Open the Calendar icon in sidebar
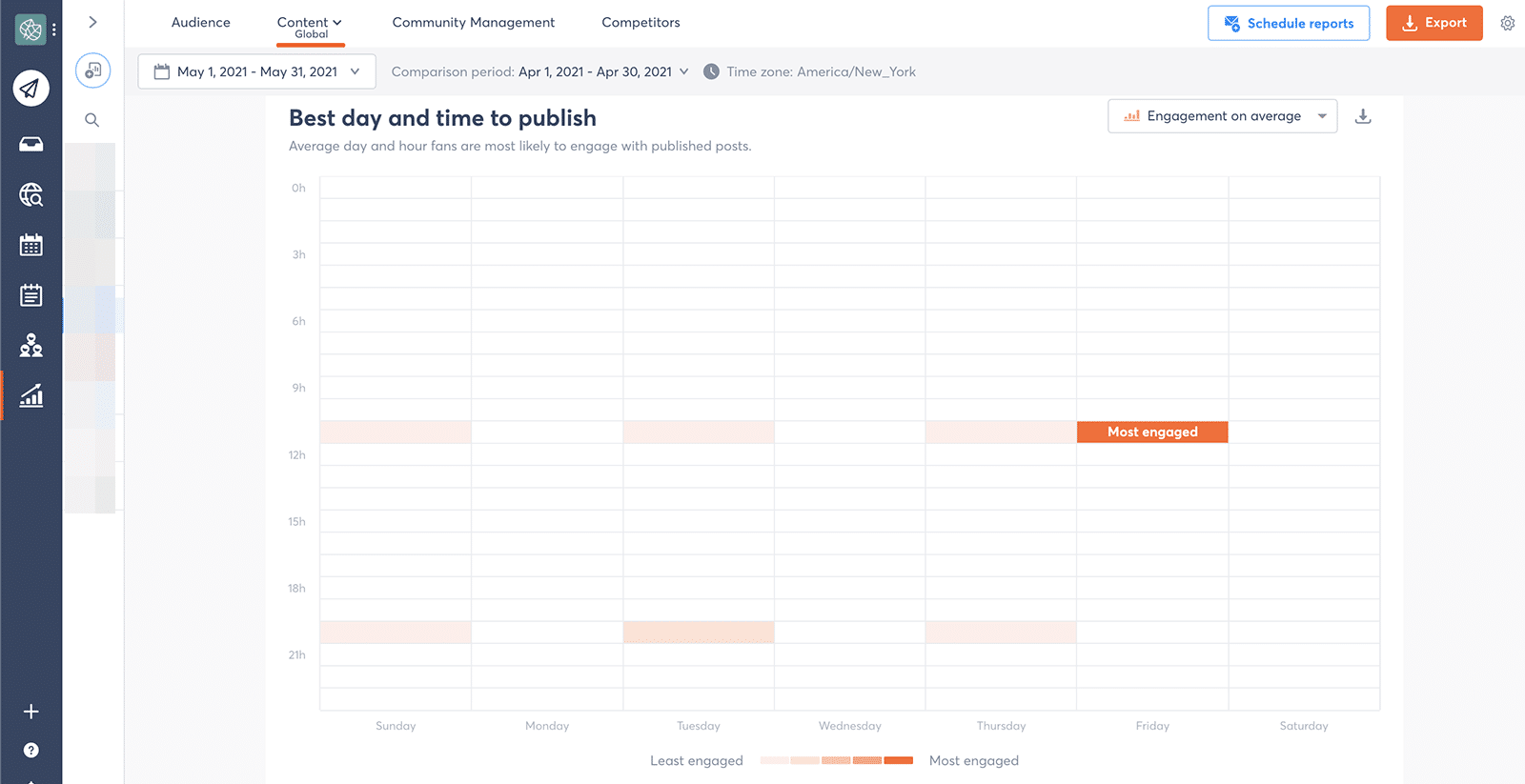Image resolution: width=1525 pixels, height=784 pixels. [30, 245]
